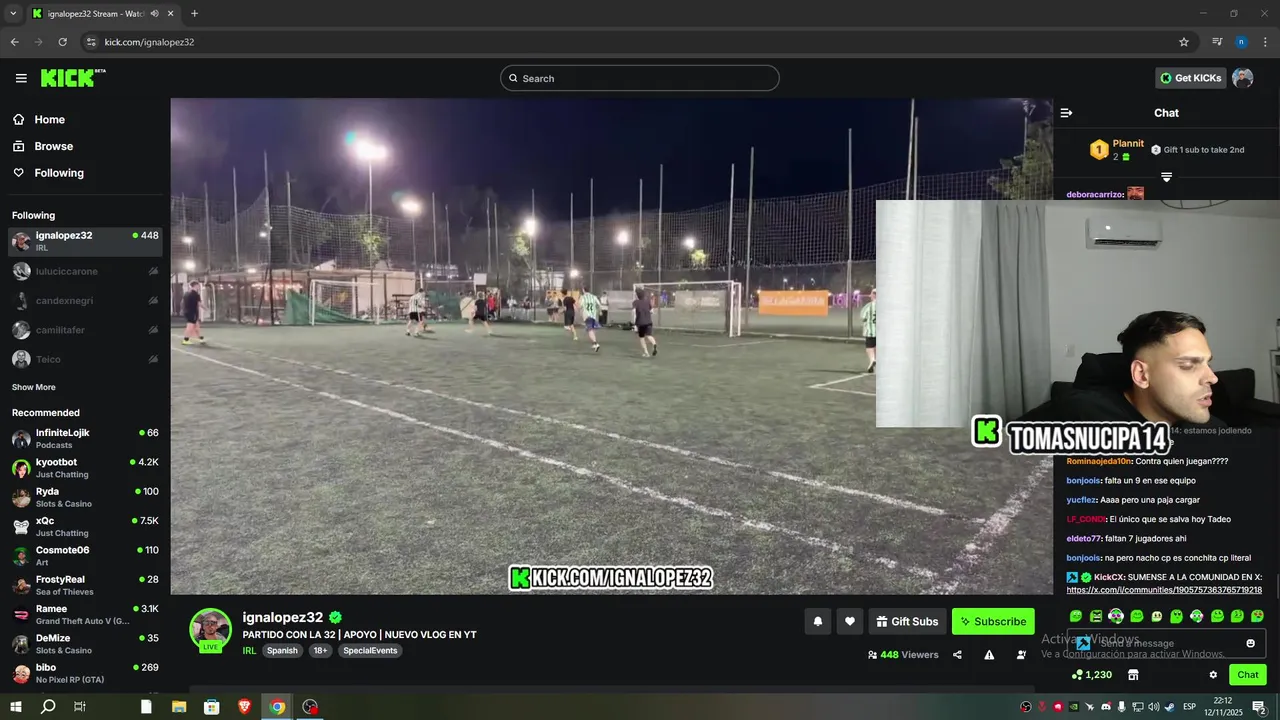The image size is (1280, 720).
Task: Open the Windows notification center
Action: point(1260,707)
